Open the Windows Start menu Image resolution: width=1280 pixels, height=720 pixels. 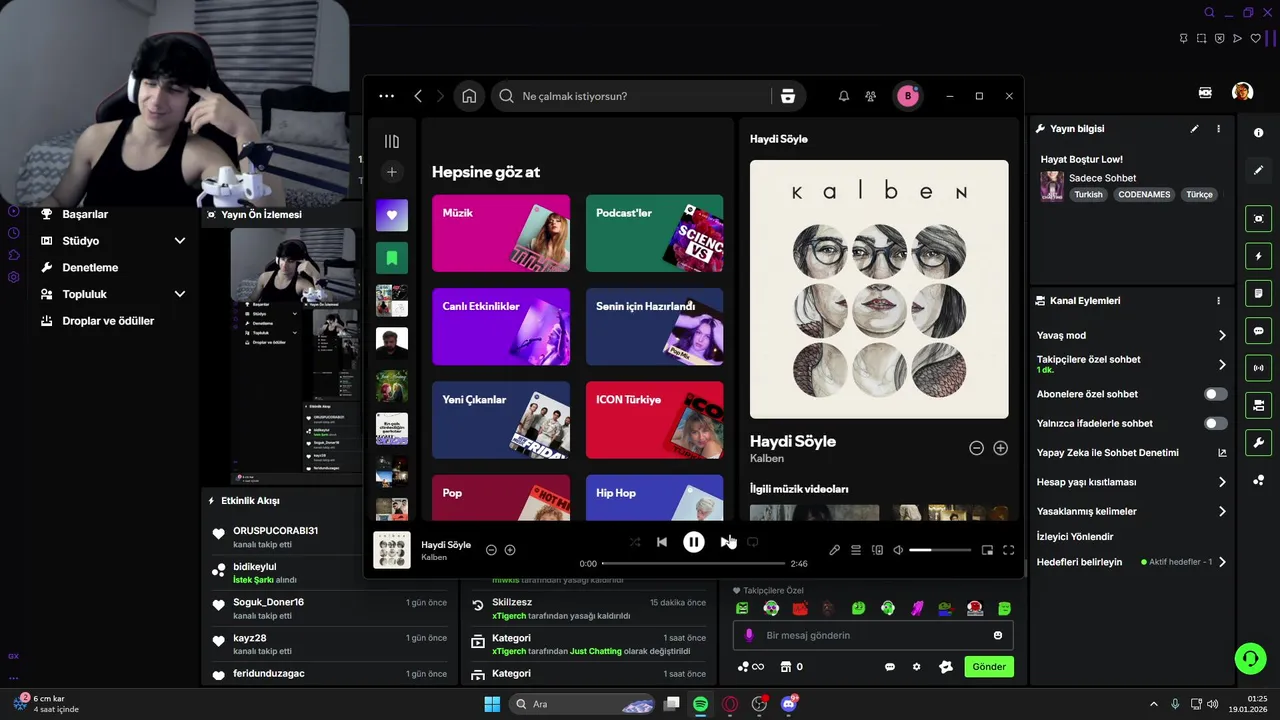point(492,704)
